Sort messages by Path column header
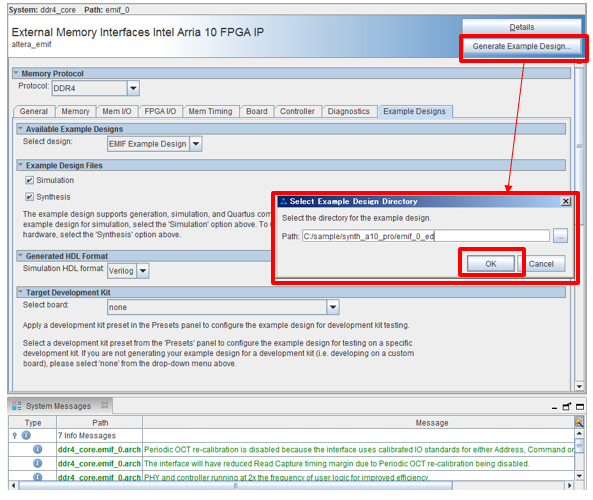This screenshot has height=500, width=593. click(100, 422)
